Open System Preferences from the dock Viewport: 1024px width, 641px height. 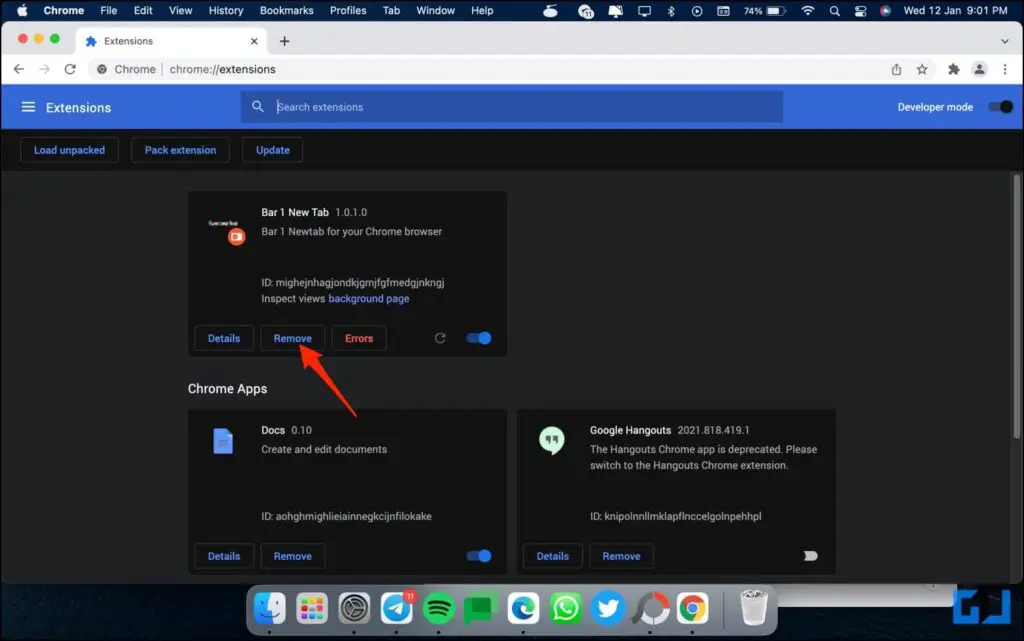coord(355,608)
